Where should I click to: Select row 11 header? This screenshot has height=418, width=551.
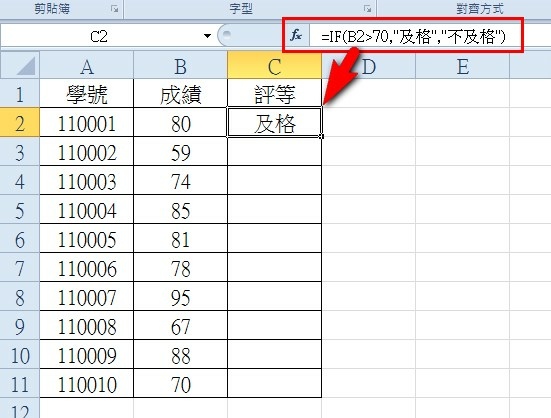click(20, 383)
